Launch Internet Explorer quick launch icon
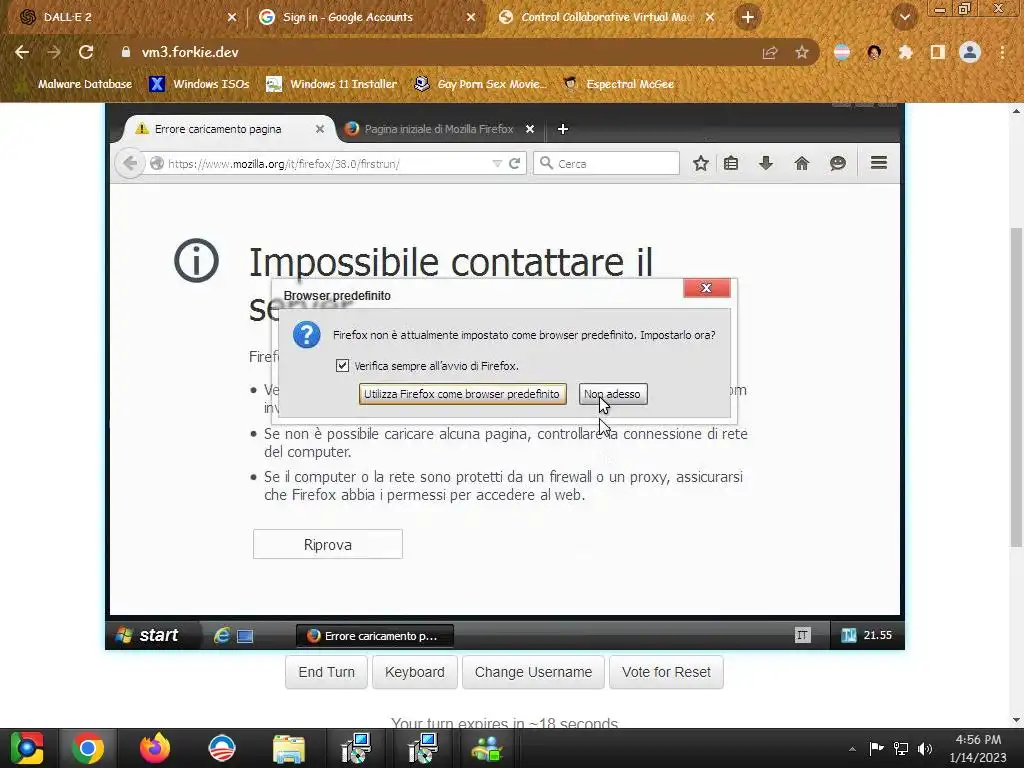The width and height of the screenshot is (1024, 768). pyautogui.click(x=221, y=635)
